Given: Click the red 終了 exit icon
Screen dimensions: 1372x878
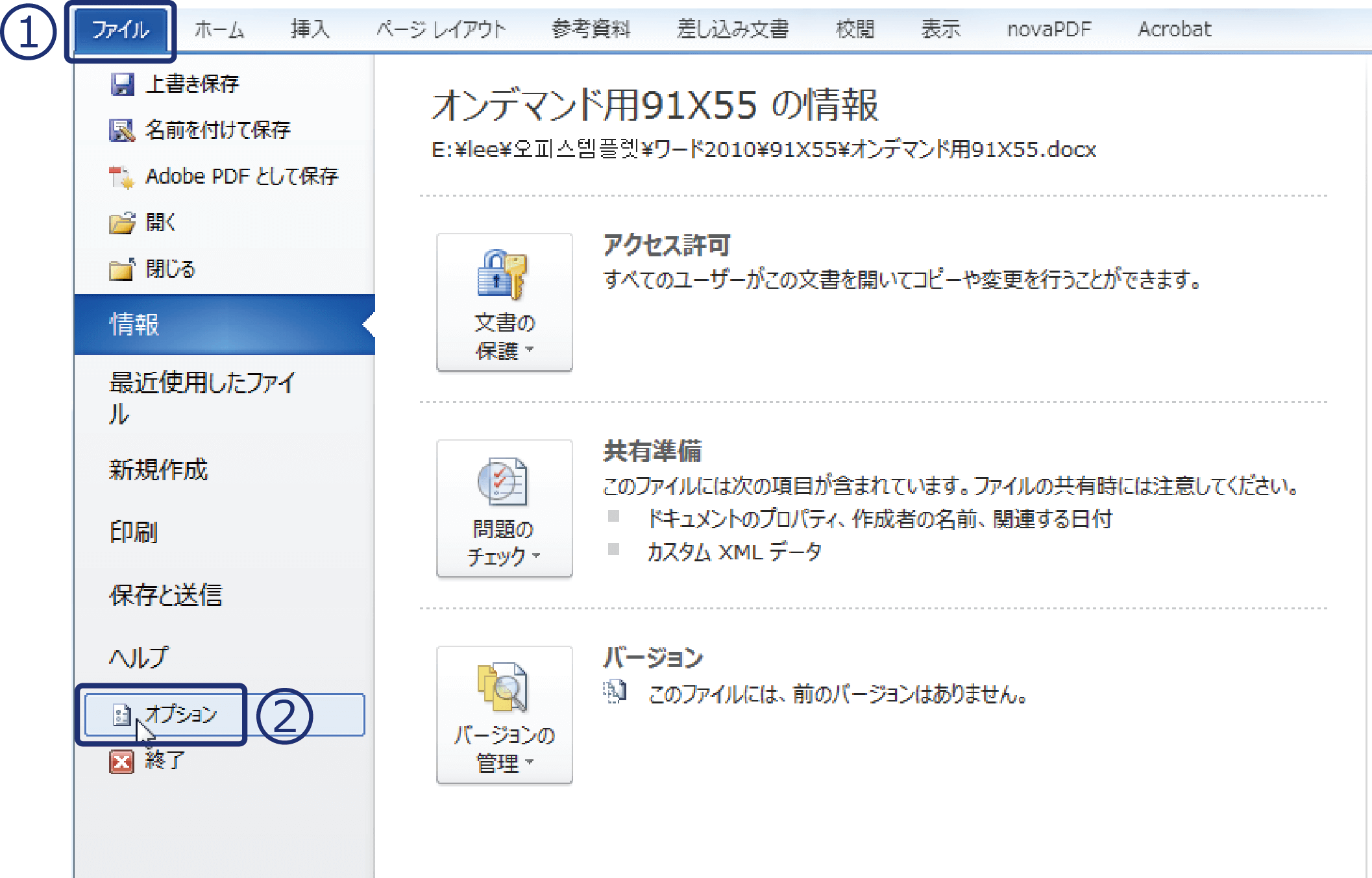Looking at the screenshot, I should pyautogui.click(x=121, y=761).
